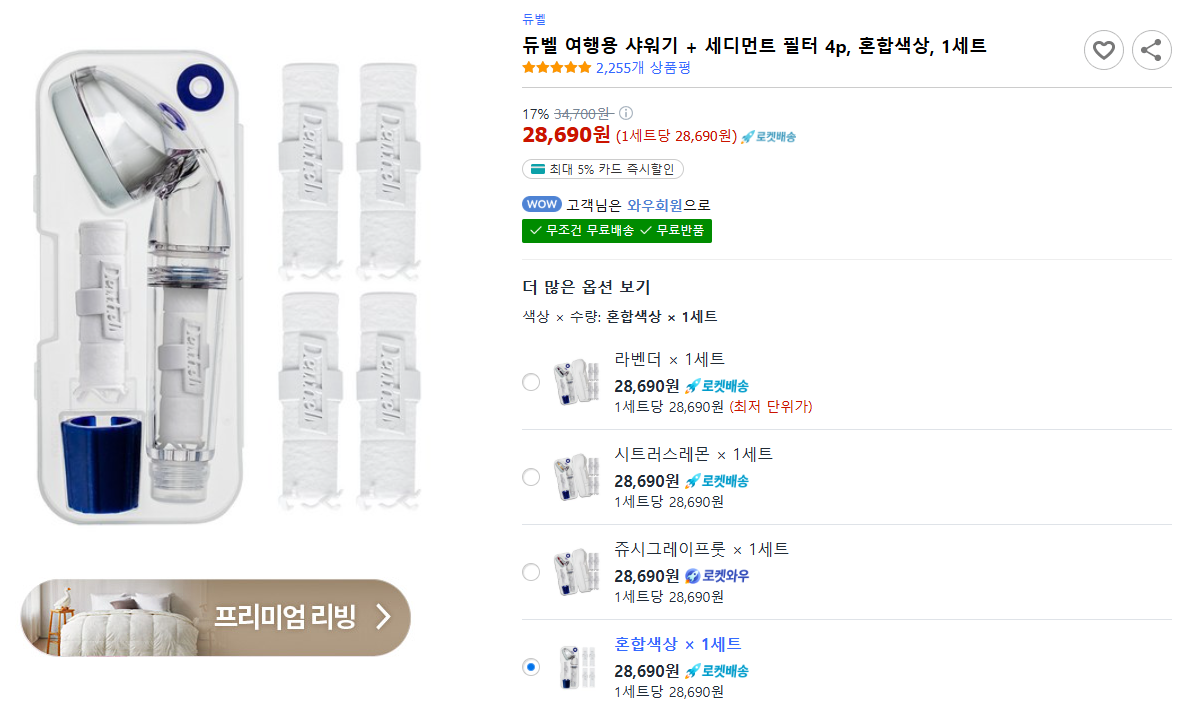Click the Rocket WOW badge on grapefruit option
The width and height of the screenshot is (1191, 723).
(x=716, y=576)
